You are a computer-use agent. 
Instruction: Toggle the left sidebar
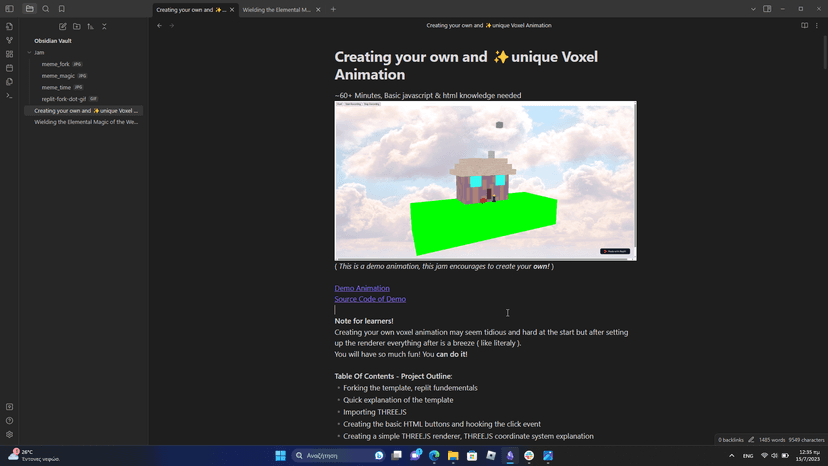pos(10,9)
